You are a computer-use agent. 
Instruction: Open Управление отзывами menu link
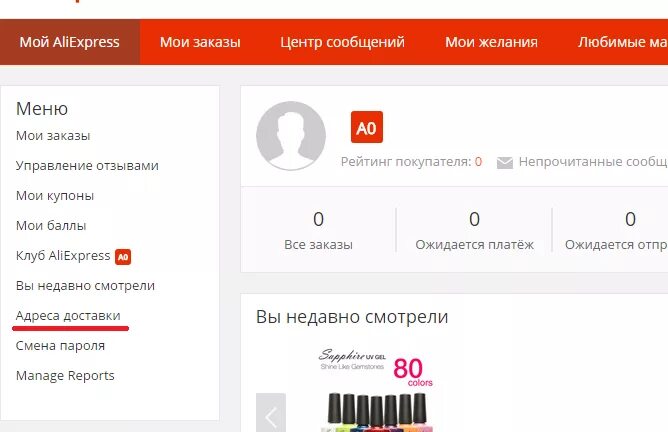coord(87,166)
